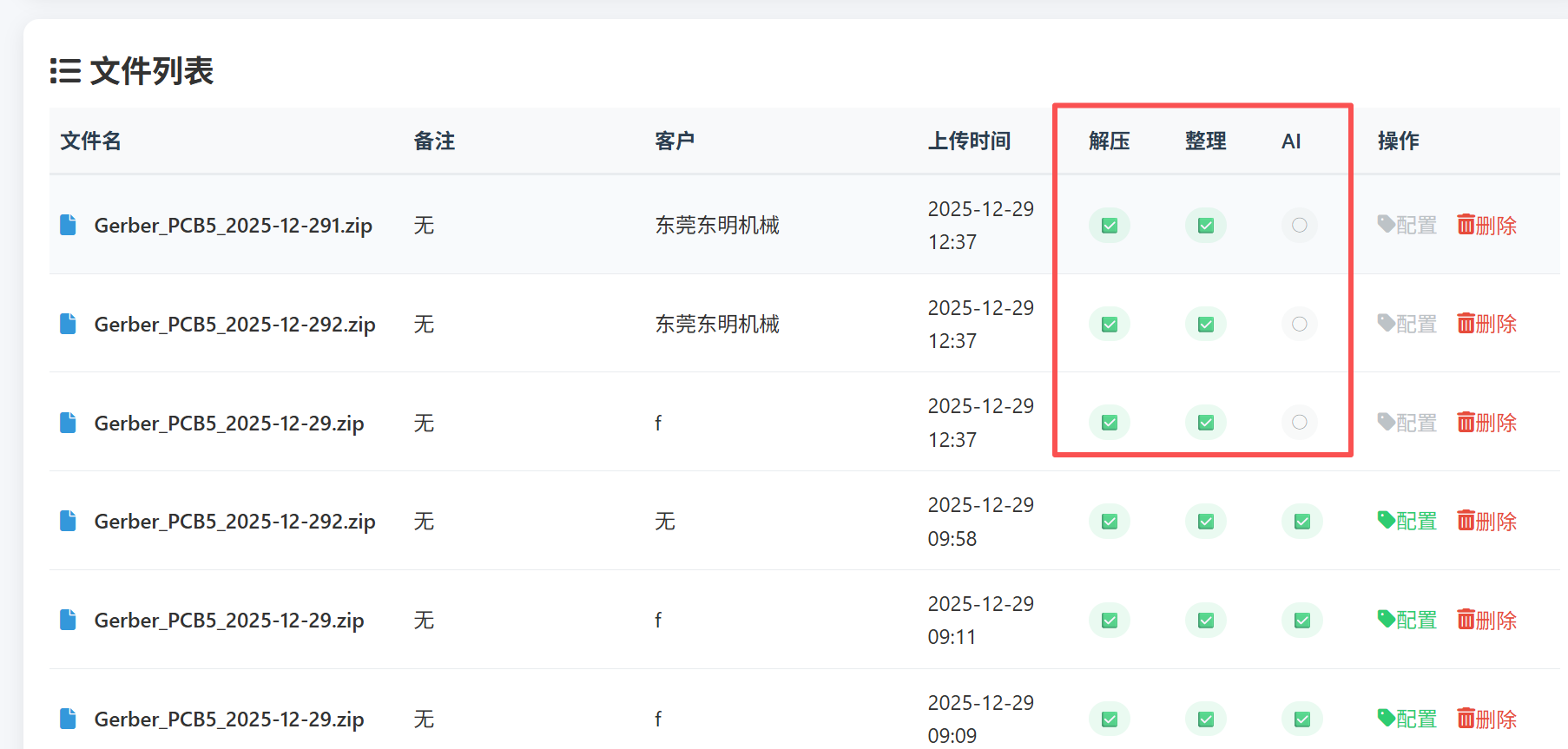This screenshot has width=1568, height=749.
Task: Click pending AI circle for 12-29.zip at 12:37
Action: tap(1300, 423)
